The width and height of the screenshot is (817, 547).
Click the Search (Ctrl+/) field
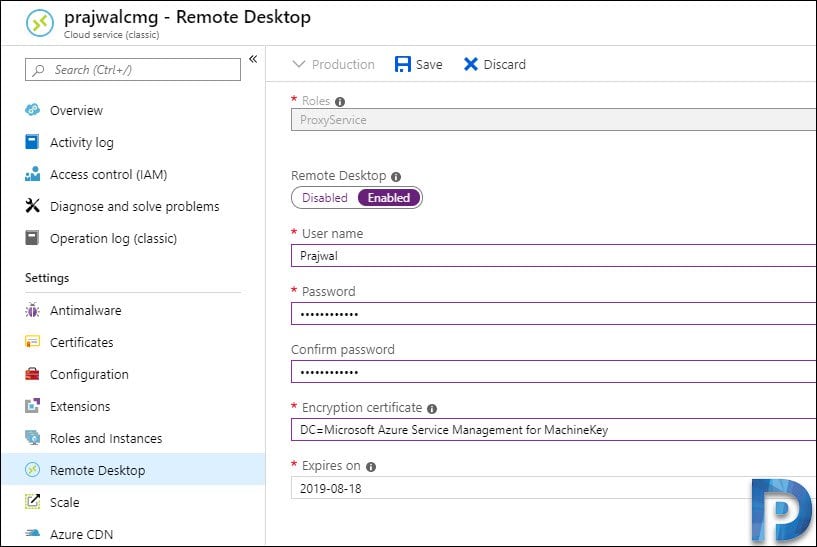(133, 69)
